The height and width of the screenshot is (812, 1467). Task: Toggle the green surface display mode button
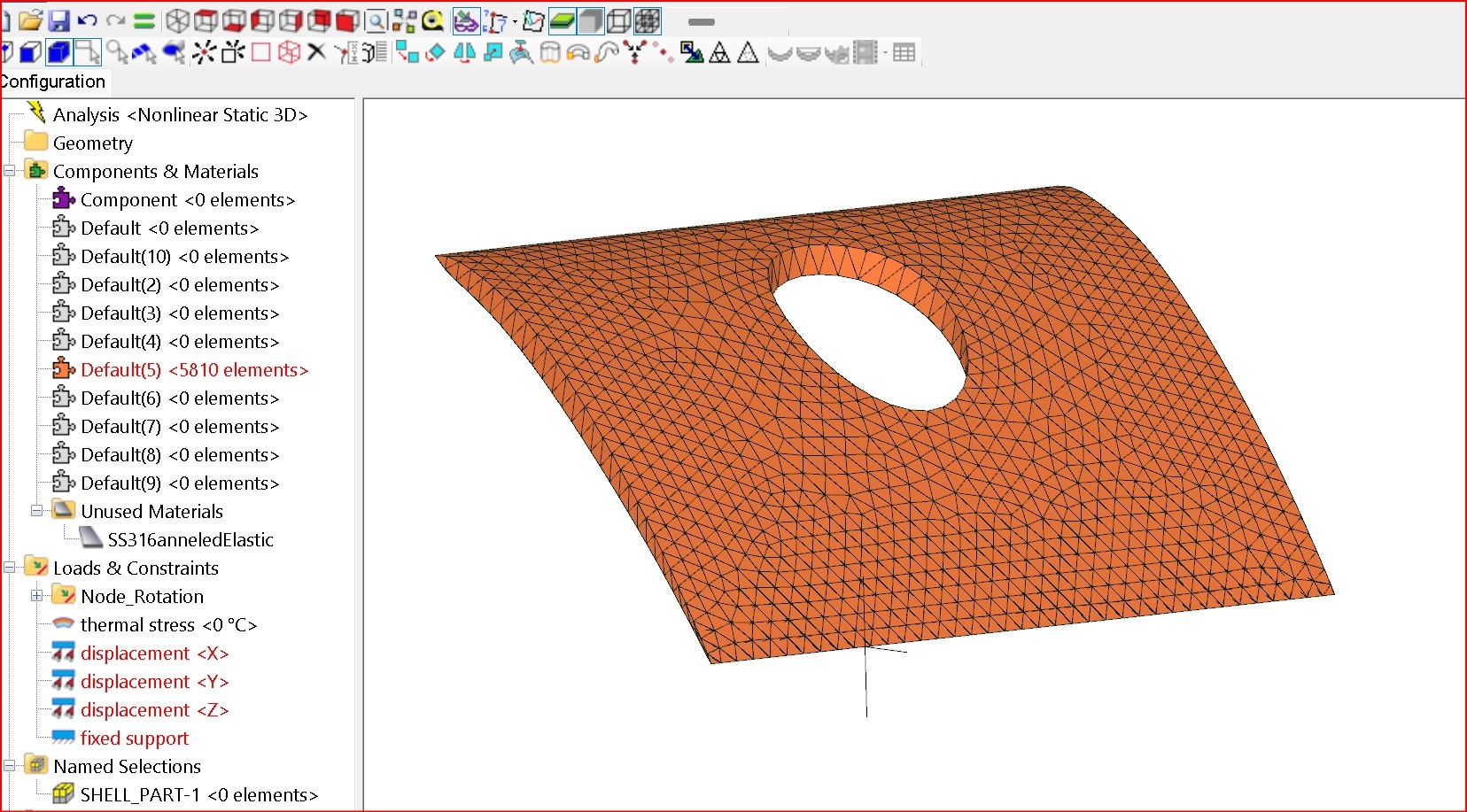pyautogui.click(x=562, y=21)
